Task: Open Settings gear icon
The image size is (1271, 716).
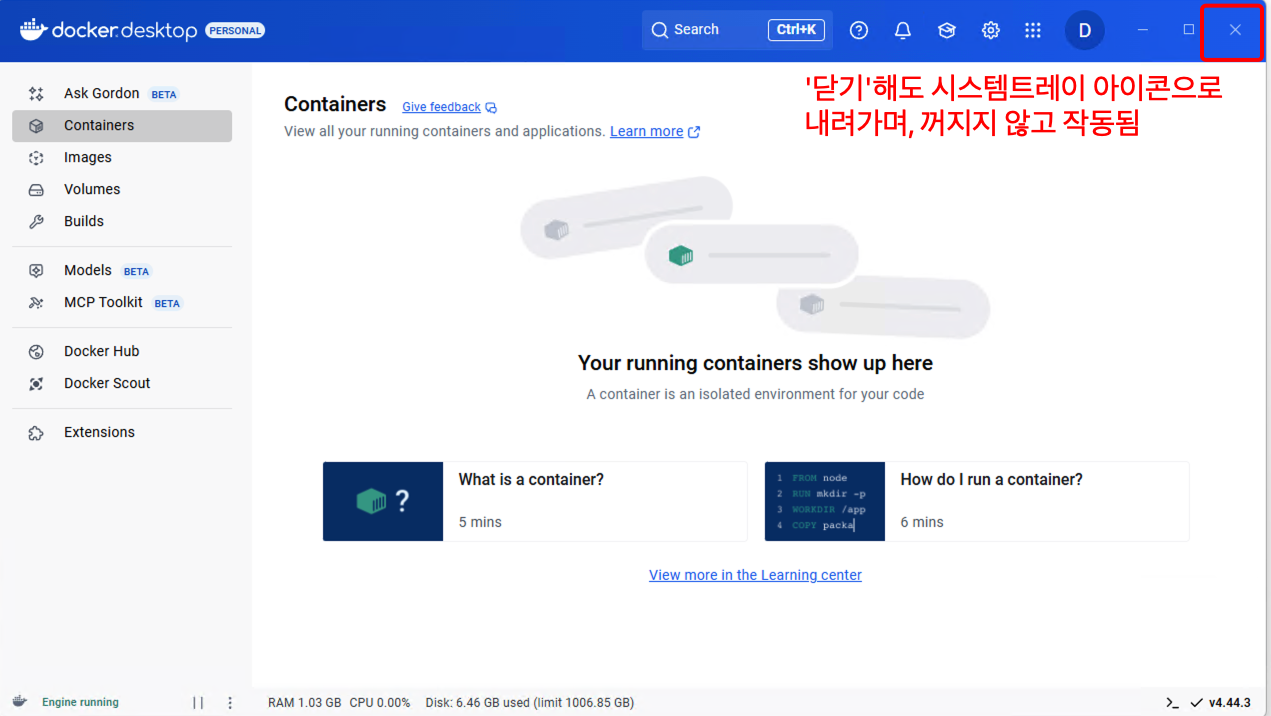Action: [991, 30]
